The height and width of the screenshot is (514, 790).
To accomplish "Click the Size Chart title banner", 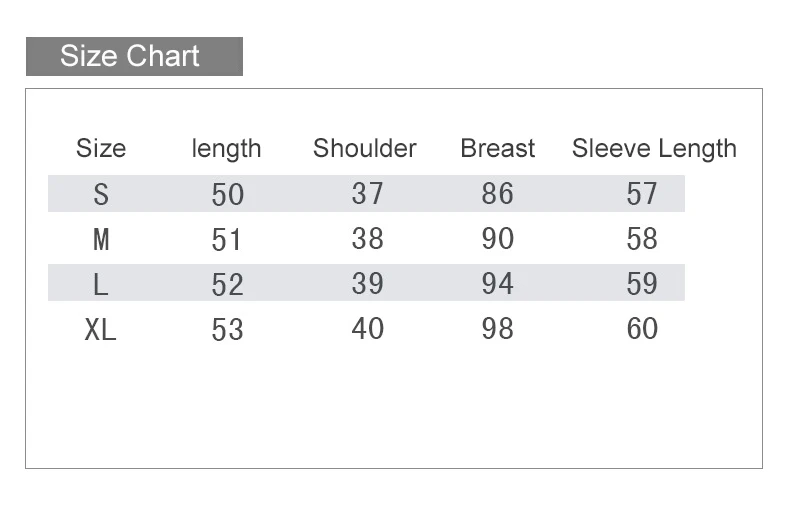I will pyautogui.click(x=134, y=56).
